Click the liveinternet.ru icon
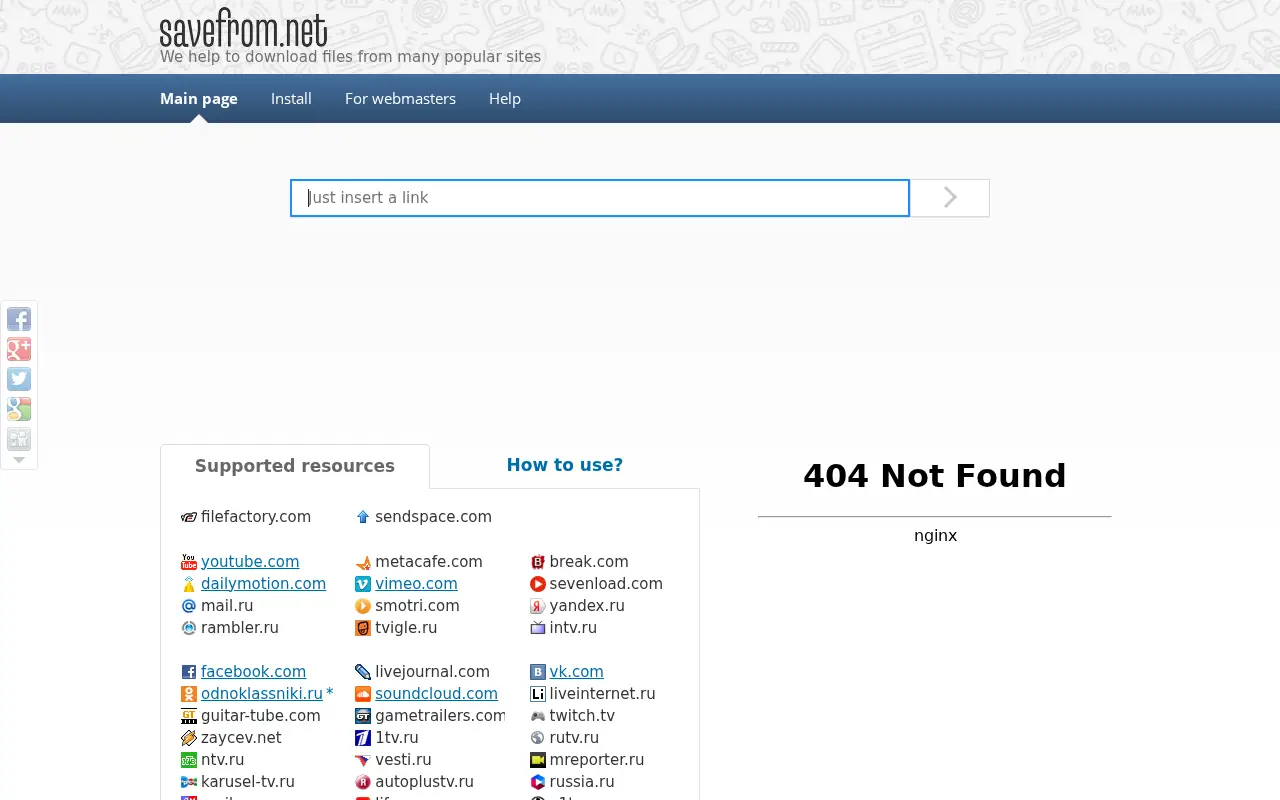The width and height of the screenshot is (1280, 800). point(538,694)
